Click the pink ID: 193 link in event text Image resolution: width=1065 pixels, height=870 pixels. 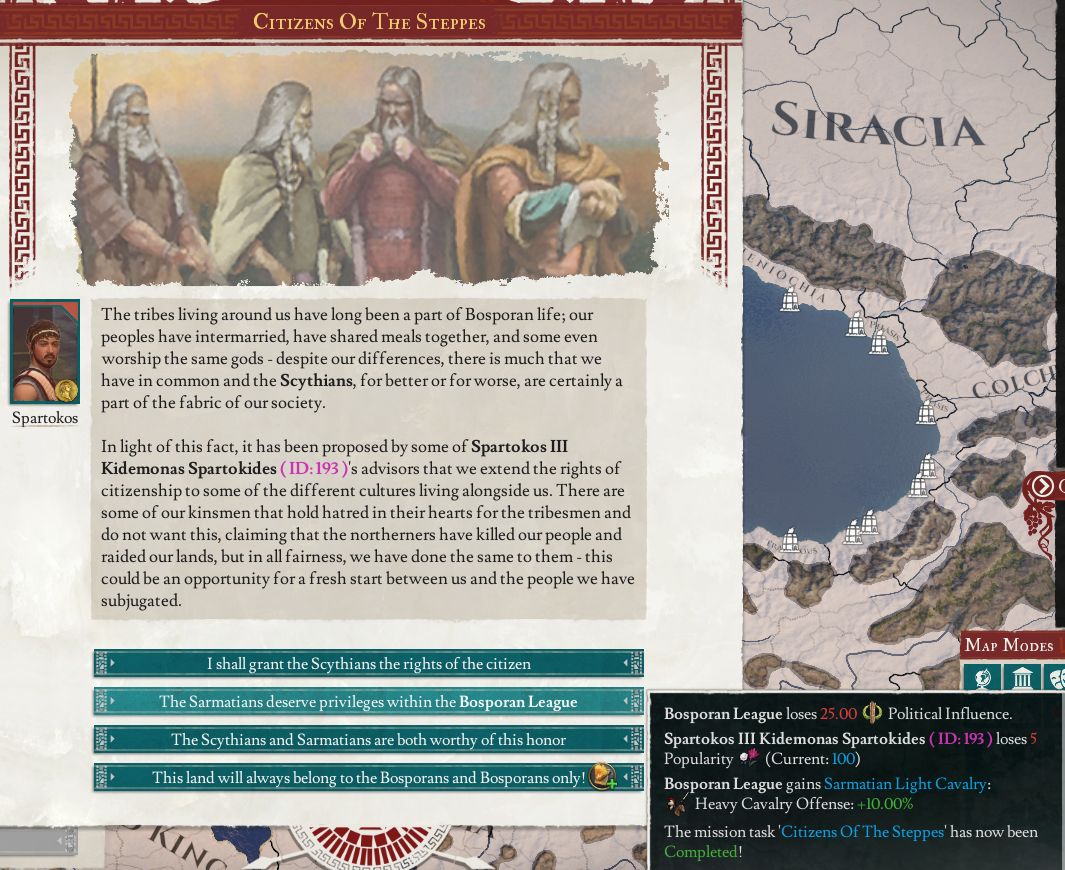coord(314,469)
